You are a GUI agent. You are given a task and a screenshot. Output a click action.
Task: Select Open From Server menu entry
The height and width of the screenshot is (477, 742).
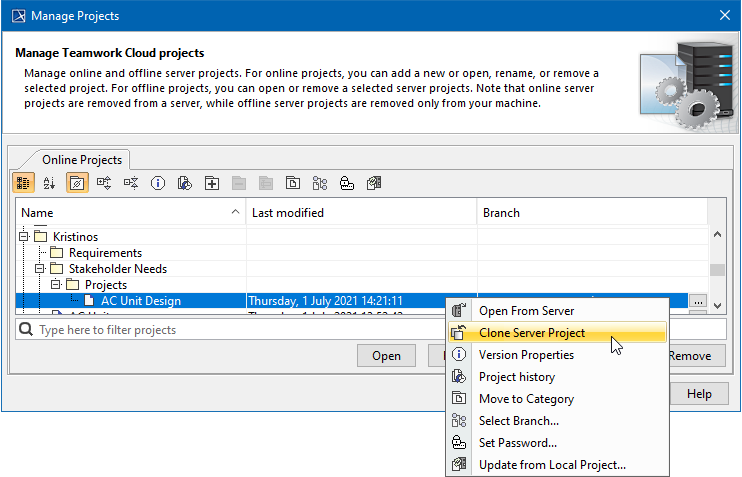click(526, 311)
